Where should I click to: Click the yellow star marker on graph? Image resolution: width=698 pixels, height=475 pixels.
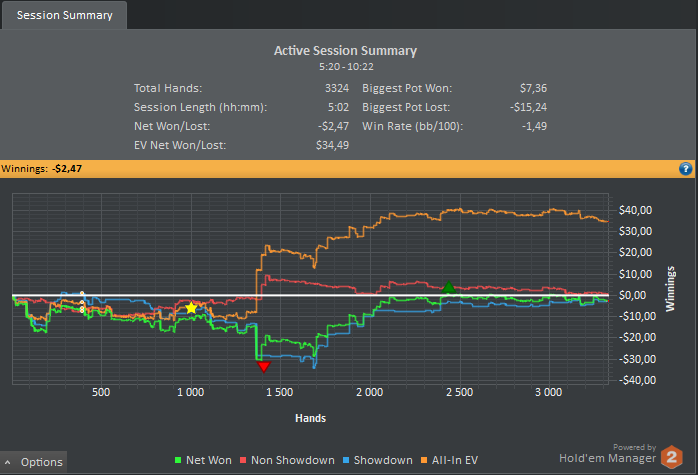192,308
